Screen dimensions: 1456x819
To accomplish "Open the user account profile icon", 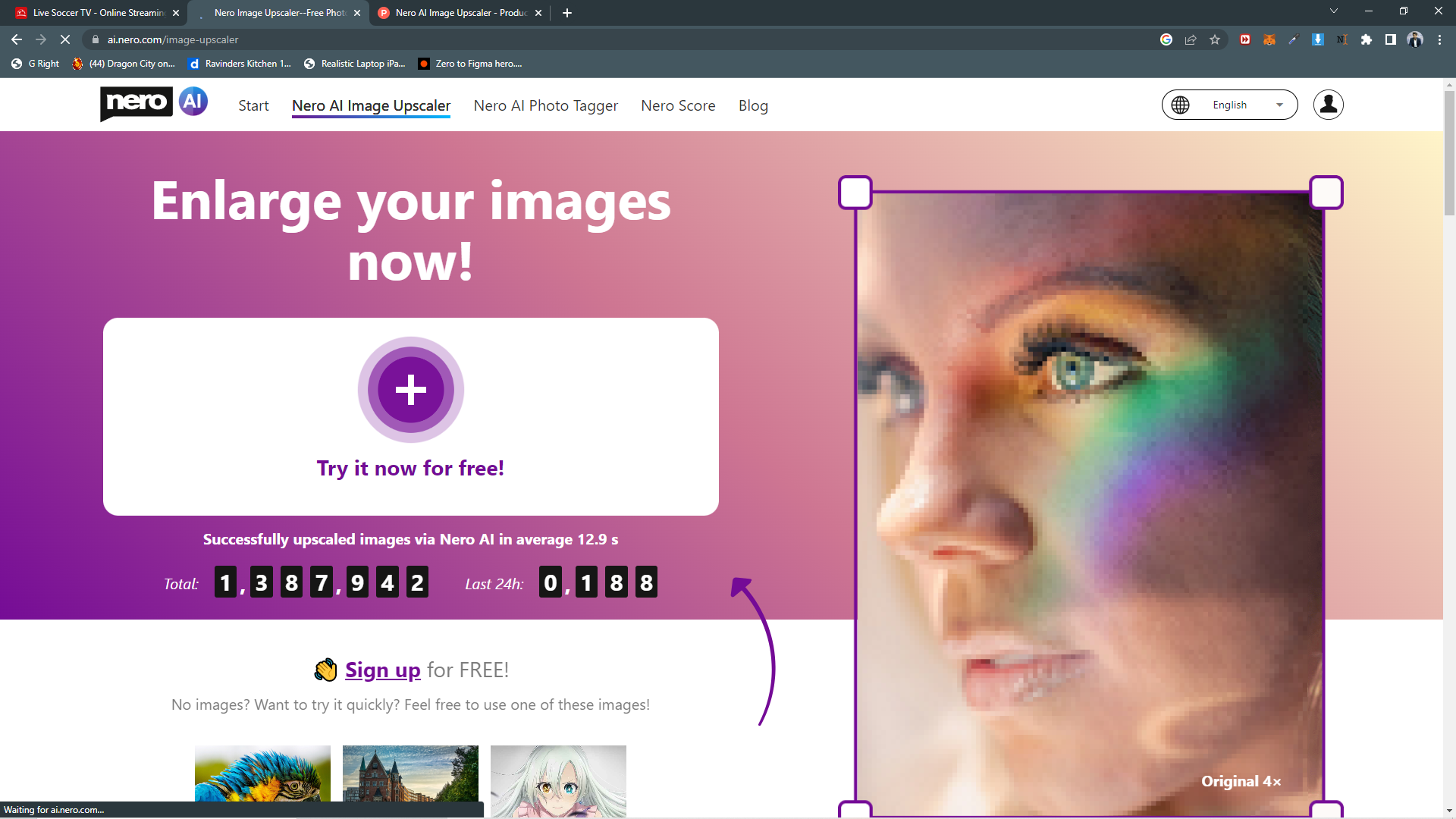I will (1328, 105).
